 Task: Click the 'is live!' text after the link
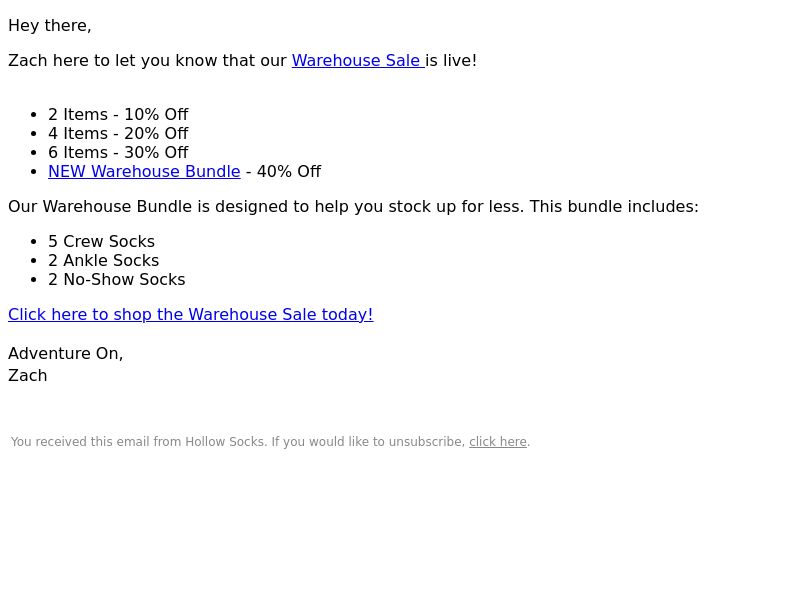click(451, 60)
